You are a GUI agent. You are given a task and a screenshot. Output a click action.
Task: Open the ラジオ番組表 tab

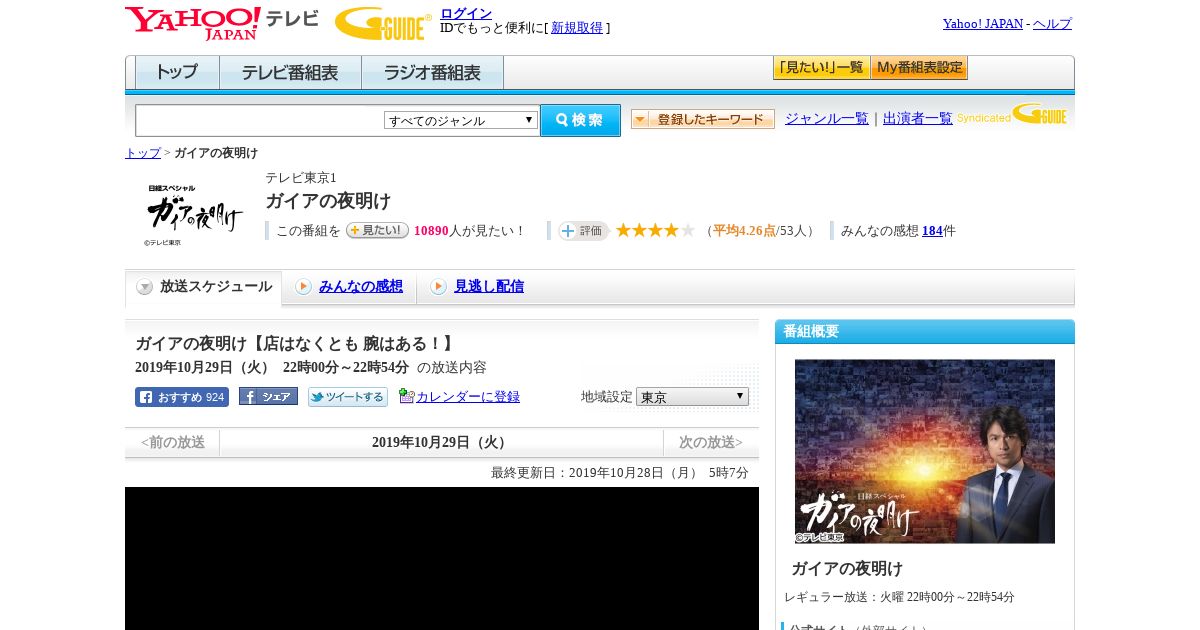[x=432, y=73]
